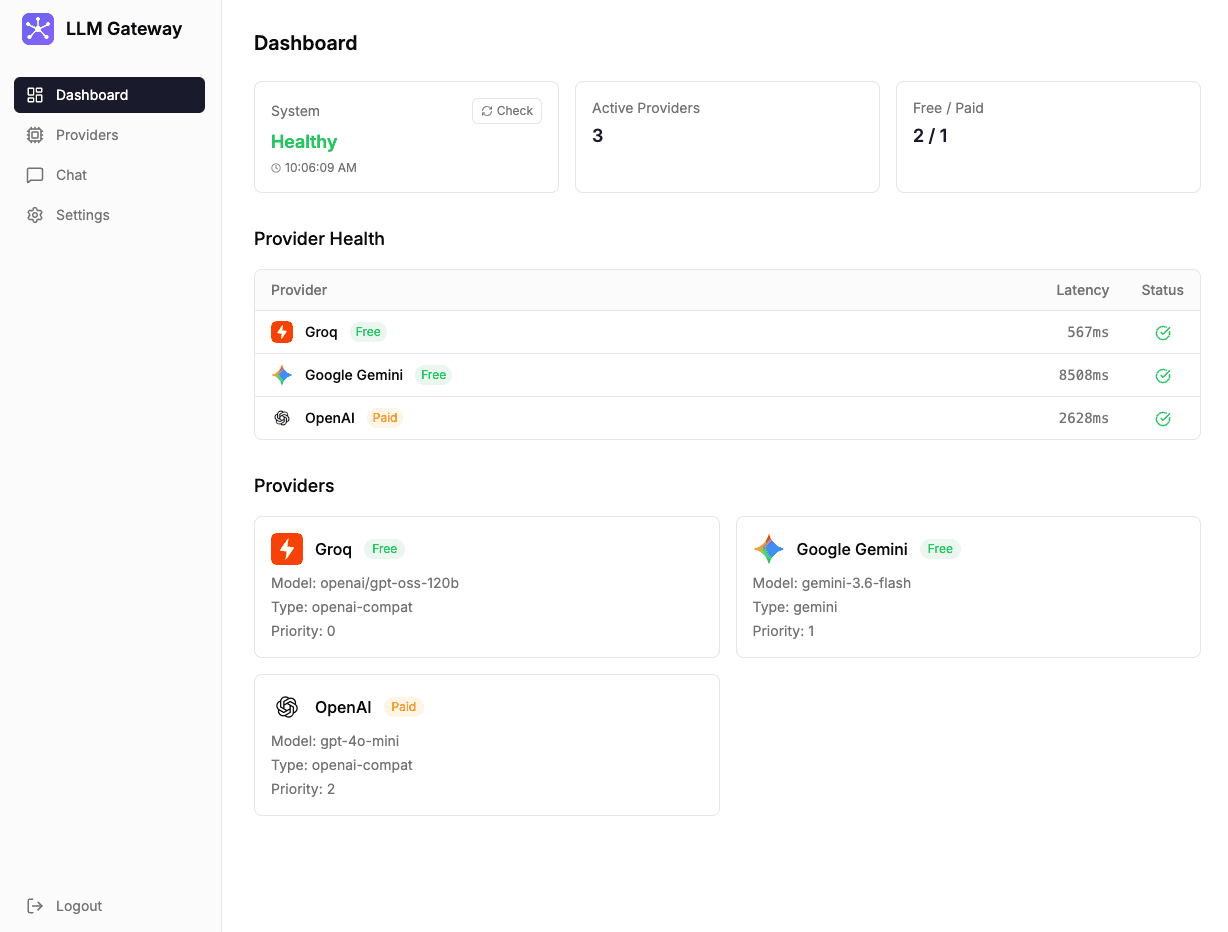Select the Groq provider card name
This screenshot has height=932, width=1228.
coord(333,549)
